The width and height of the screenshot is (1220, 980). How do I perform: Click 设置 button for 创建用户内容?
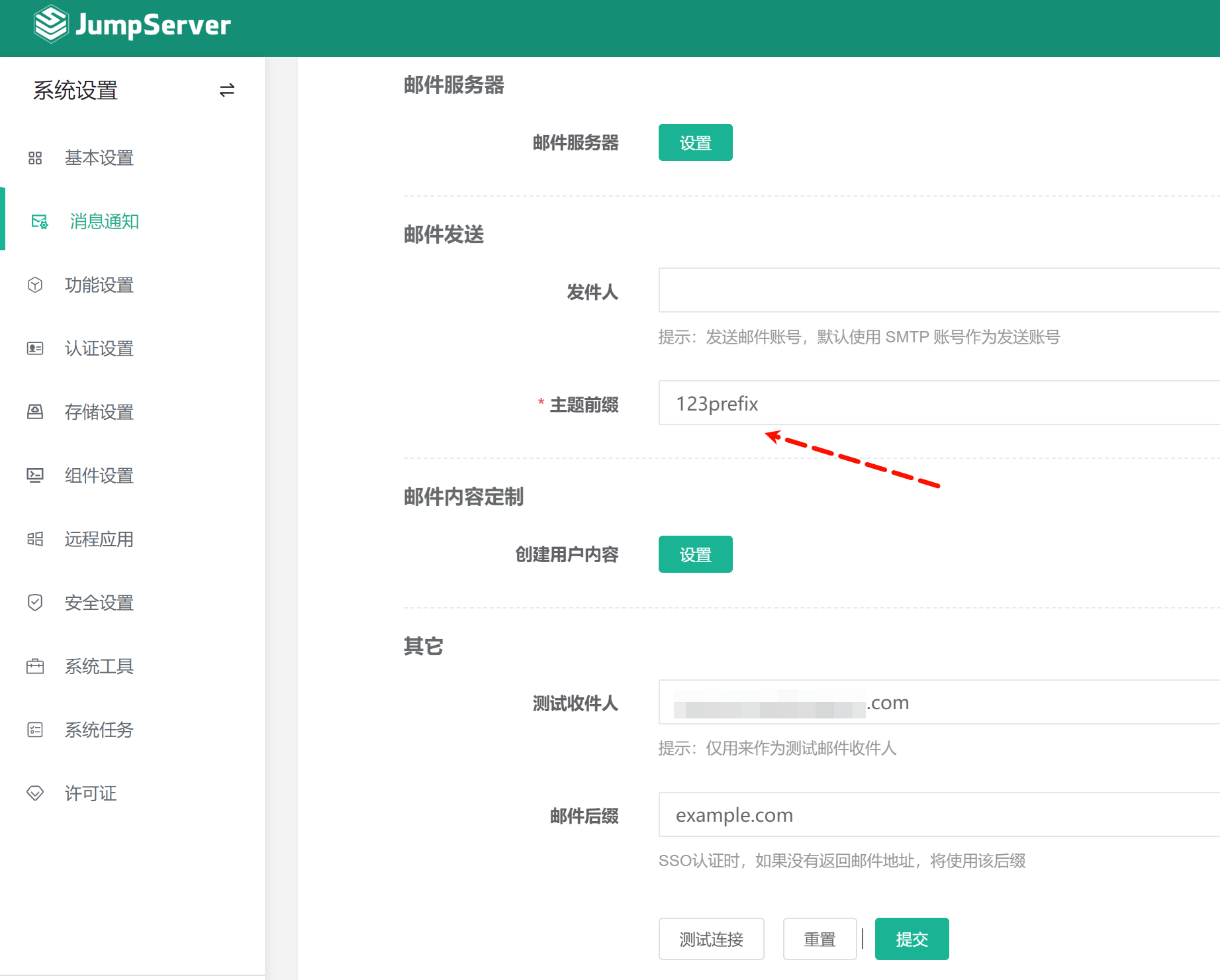click(x=695, y=555)
